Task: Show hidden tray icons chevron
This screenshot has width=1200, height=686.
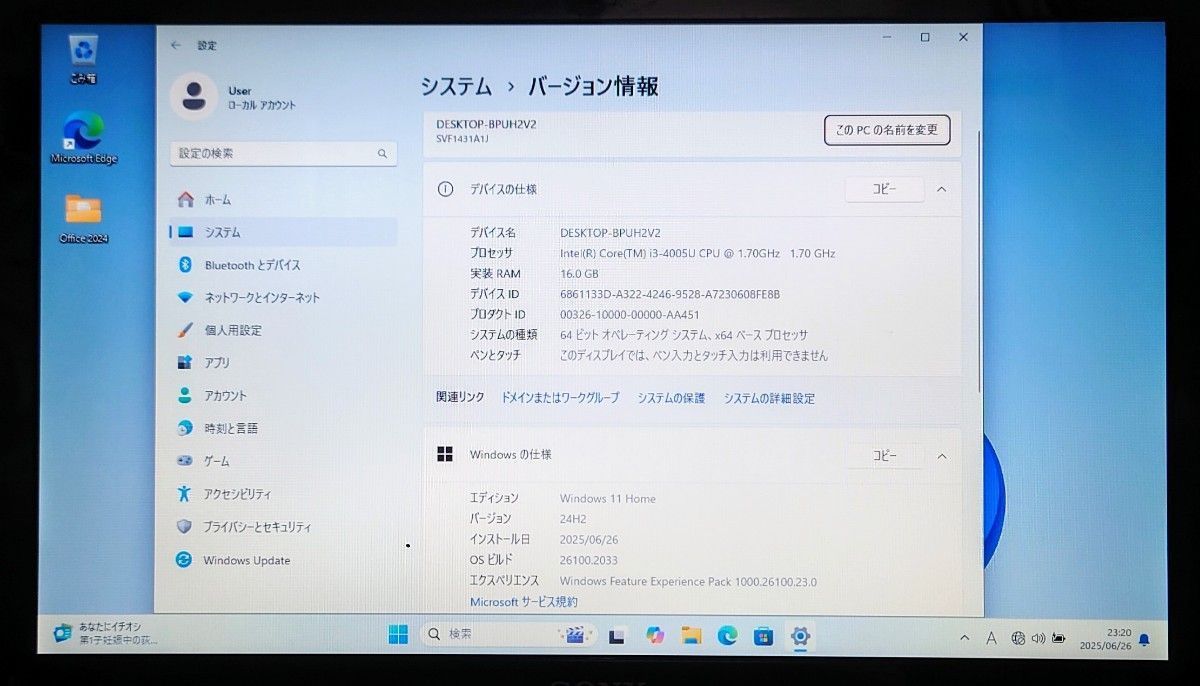Action: [x=965, y=638]
